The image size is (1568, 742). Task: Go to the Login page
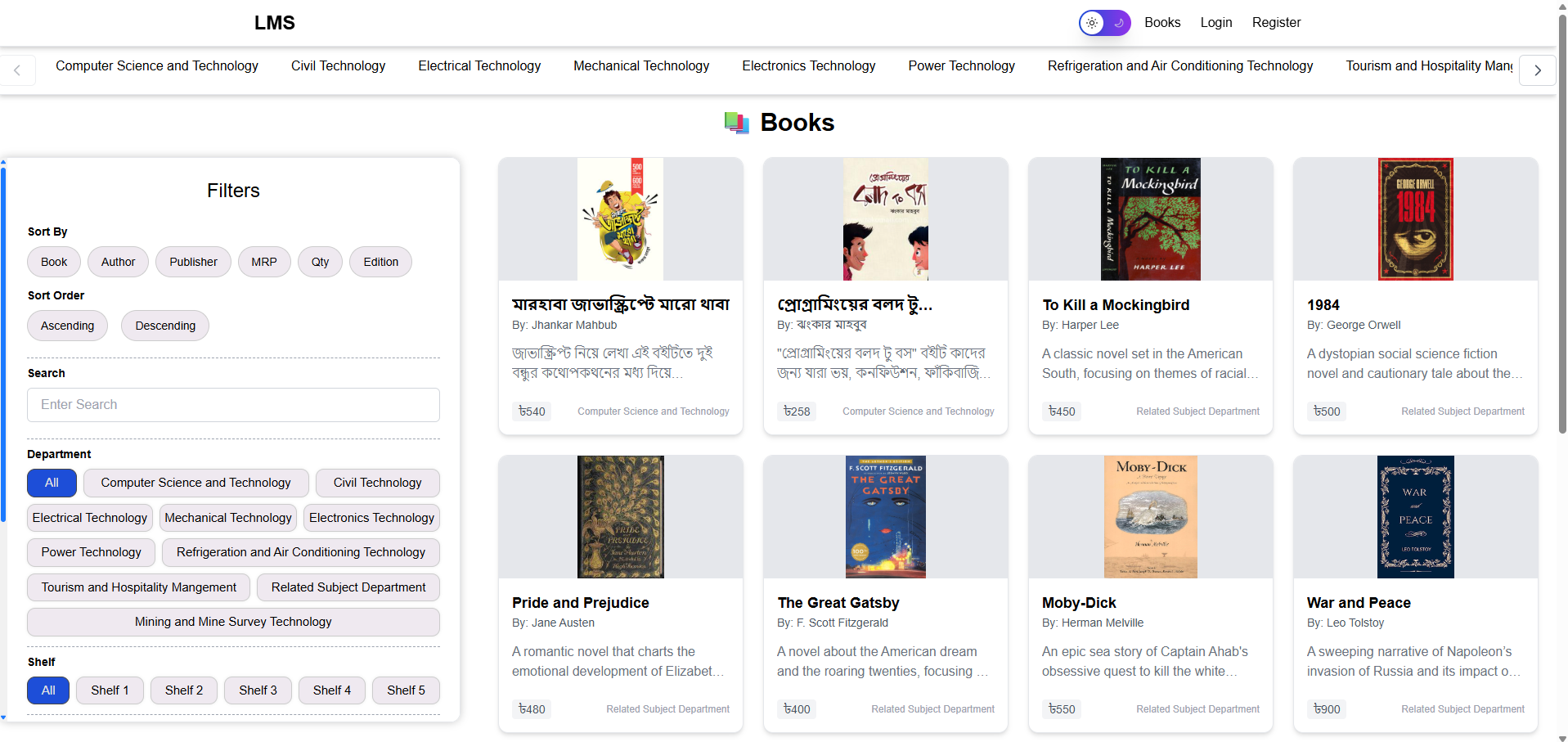(x=1216, y=23)
